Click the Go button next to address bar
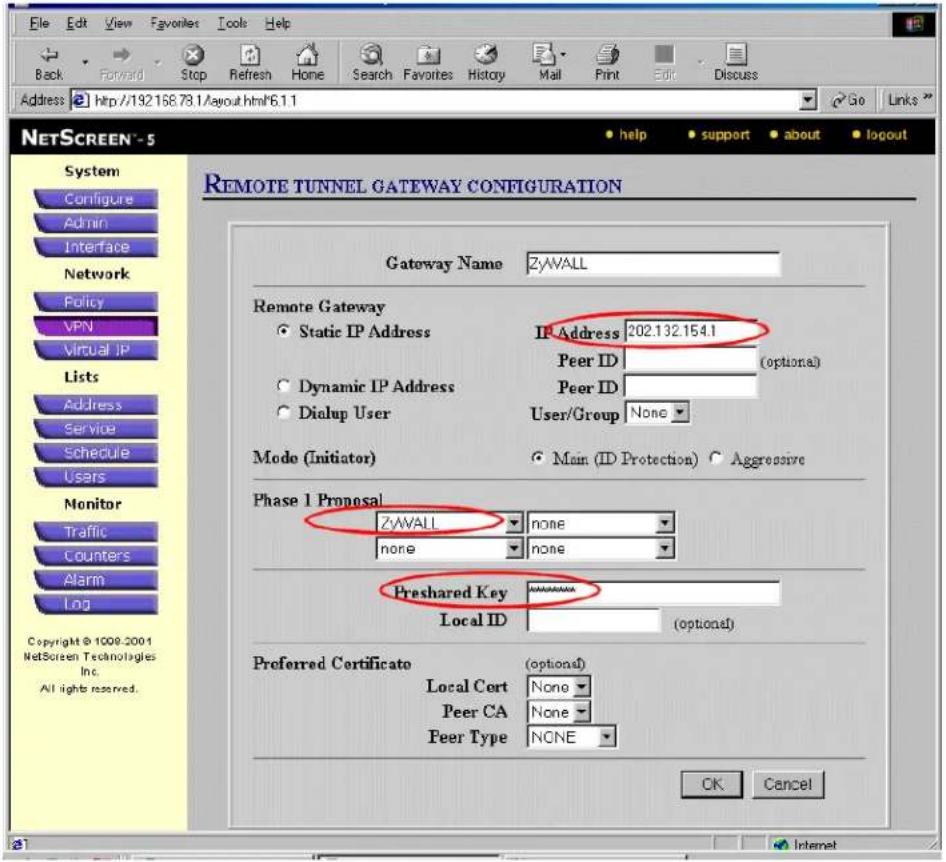Screen dimensions: 946x862 848,100
